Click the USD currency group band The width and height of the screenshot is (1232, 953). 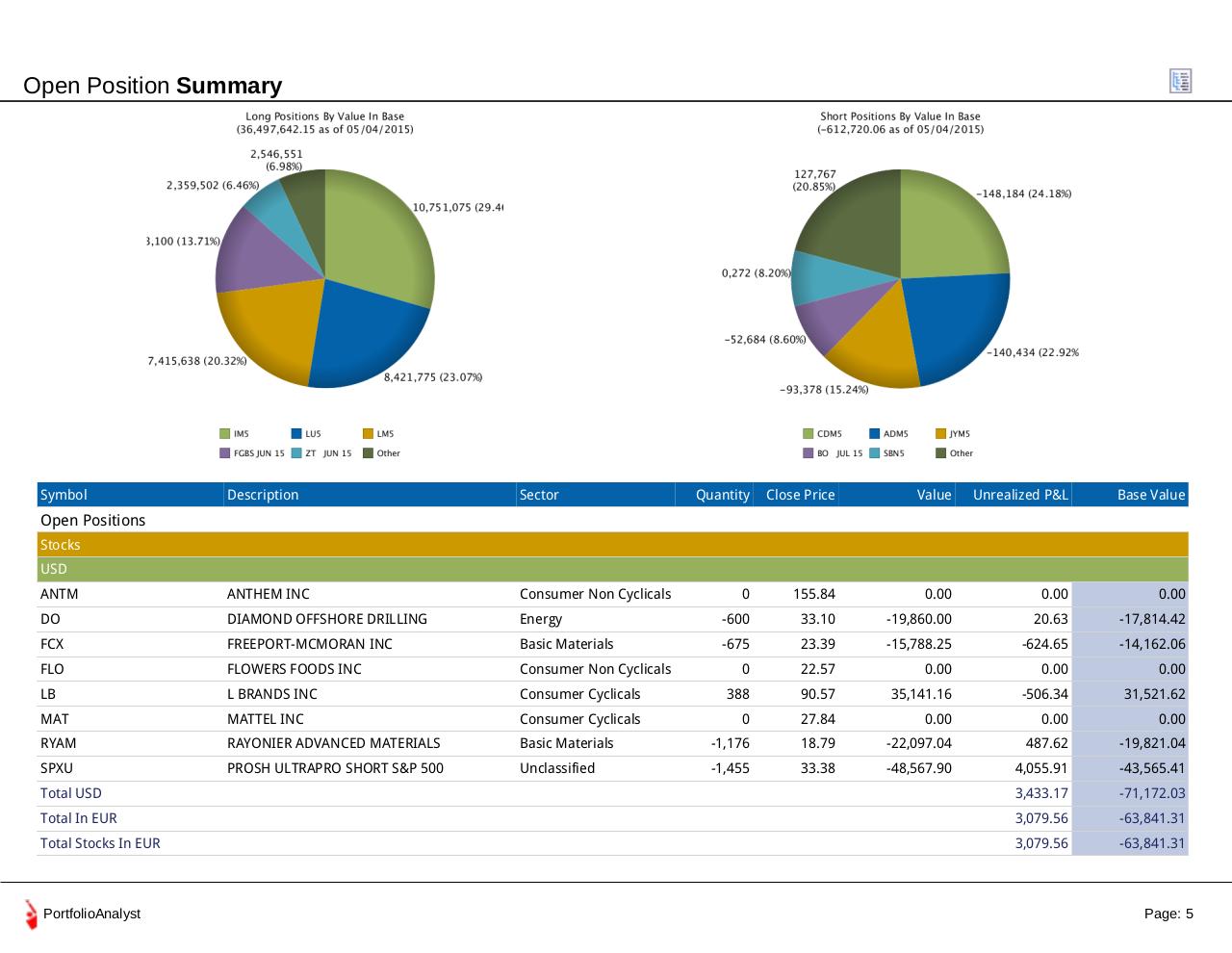coord(612,569)
